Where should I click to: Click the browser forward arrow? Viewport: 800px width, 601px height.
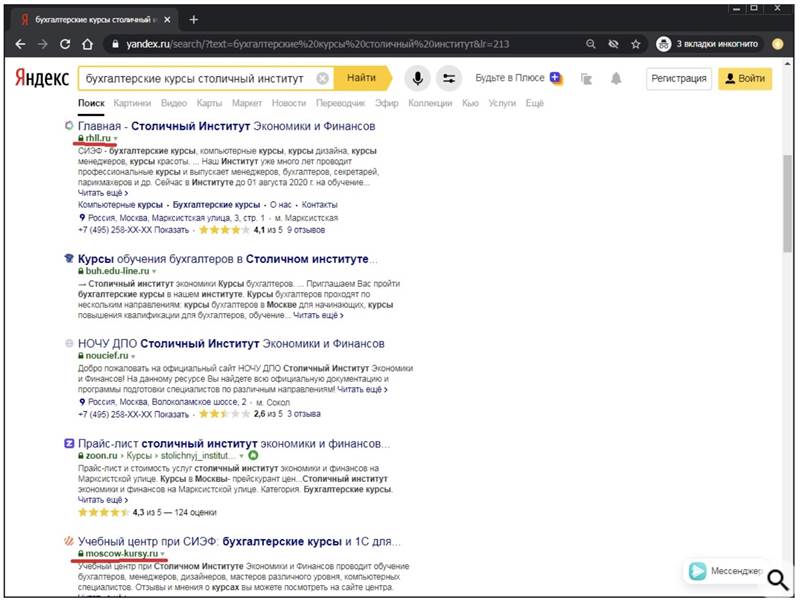point(42,44)
